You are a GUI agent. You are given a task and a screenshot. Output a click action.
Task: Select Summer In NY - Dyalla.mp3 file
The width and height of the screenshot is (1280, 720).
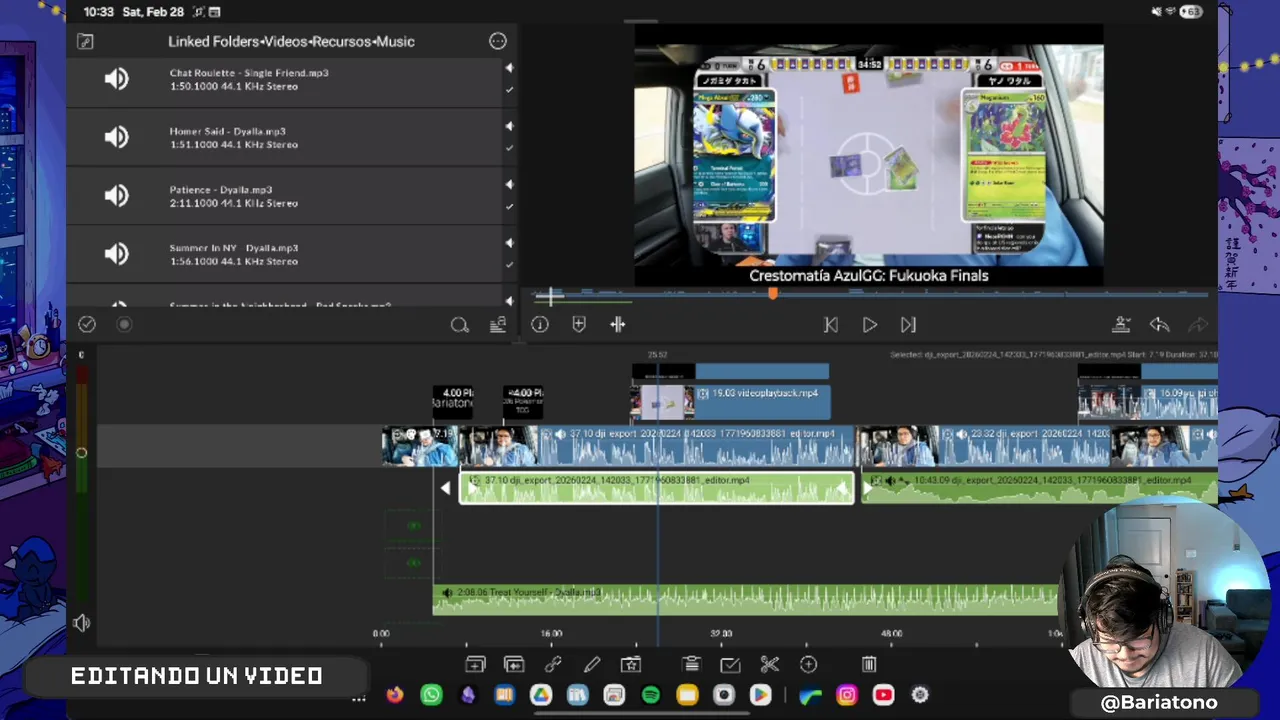click(x=234, y=248)
